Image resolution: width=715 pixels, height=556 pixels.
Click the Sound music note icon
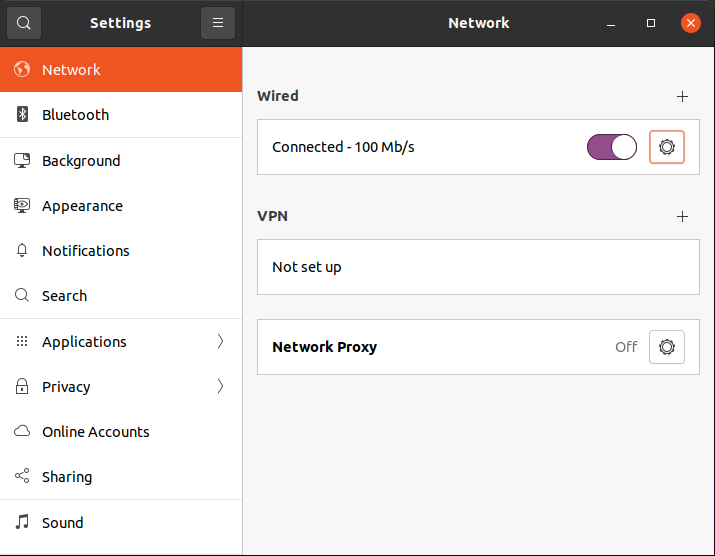[22, 522]
